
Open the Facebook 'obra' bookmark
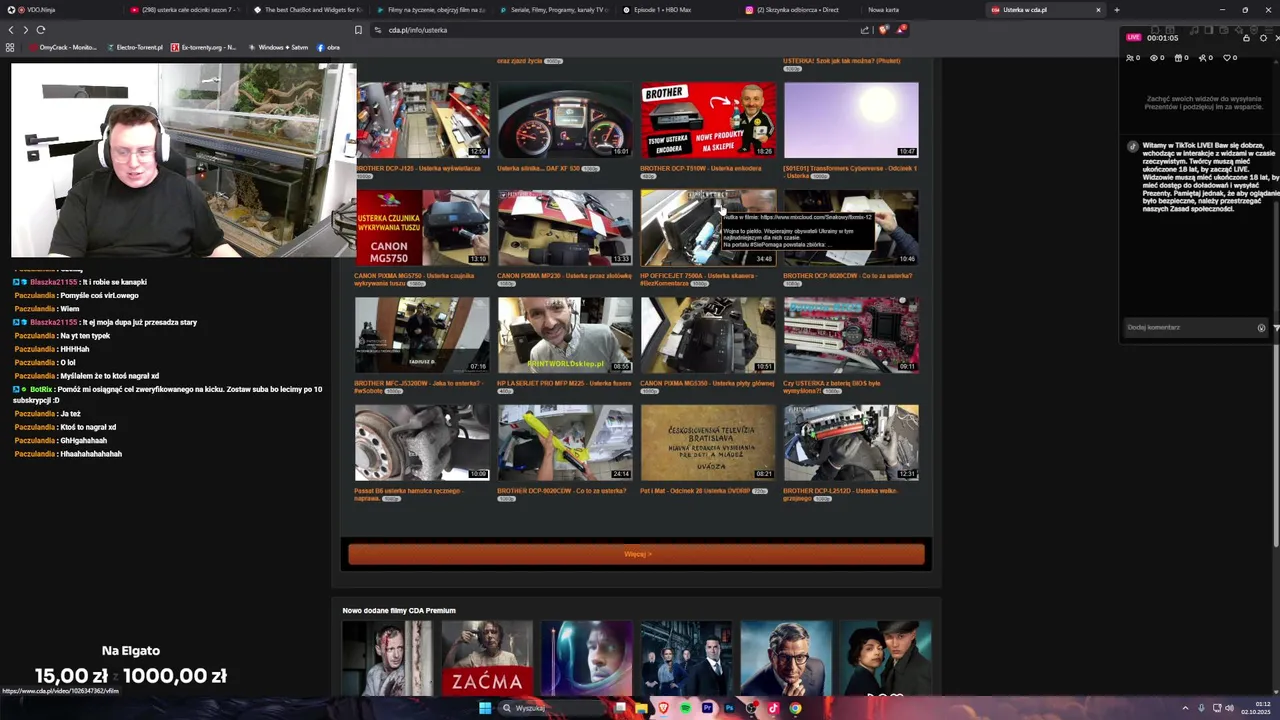pos(329,47)
